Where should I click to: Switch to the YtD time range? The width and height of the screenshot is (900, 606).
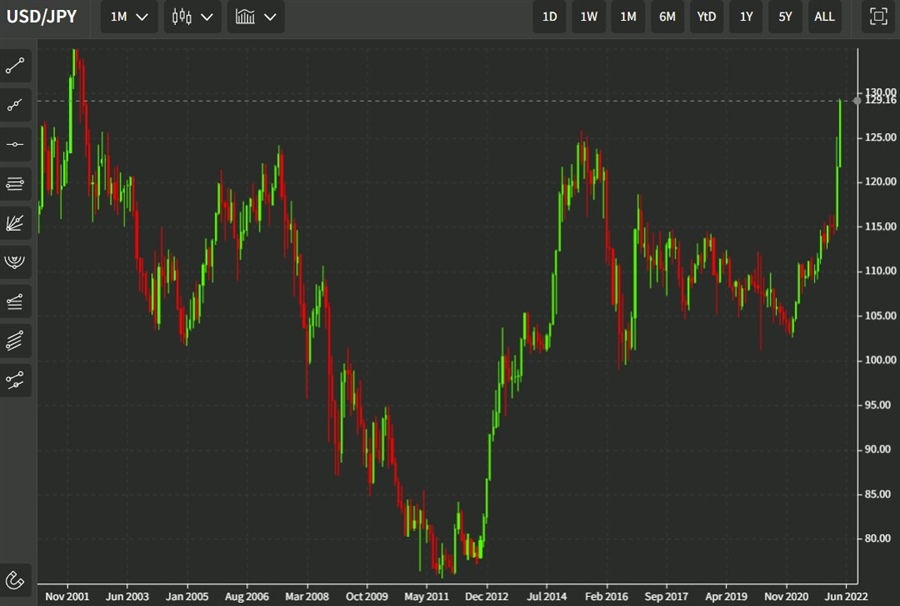(706, 17)
